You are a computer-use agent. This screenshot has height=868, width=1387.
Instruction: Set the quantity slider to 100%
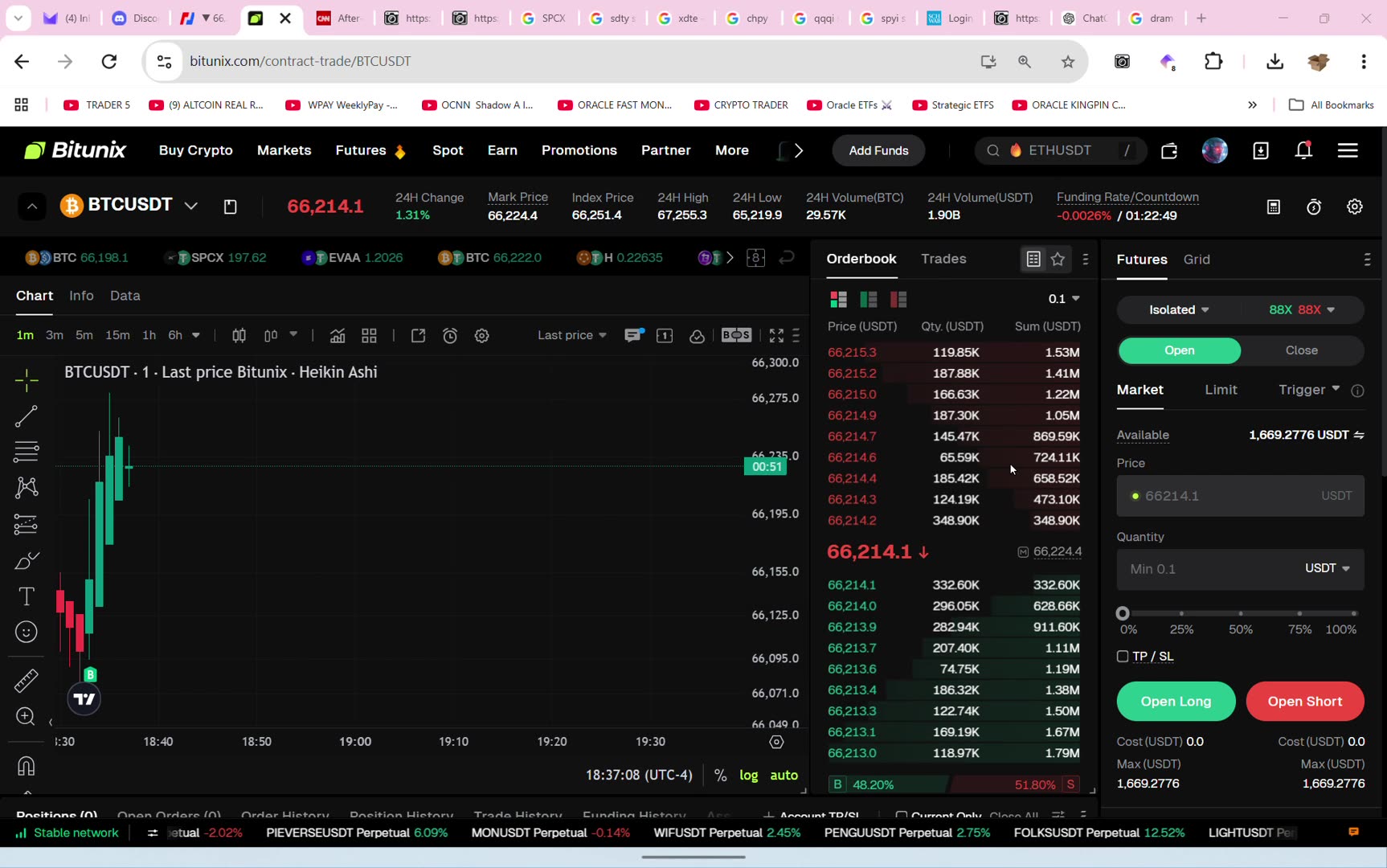point(1354,613)
